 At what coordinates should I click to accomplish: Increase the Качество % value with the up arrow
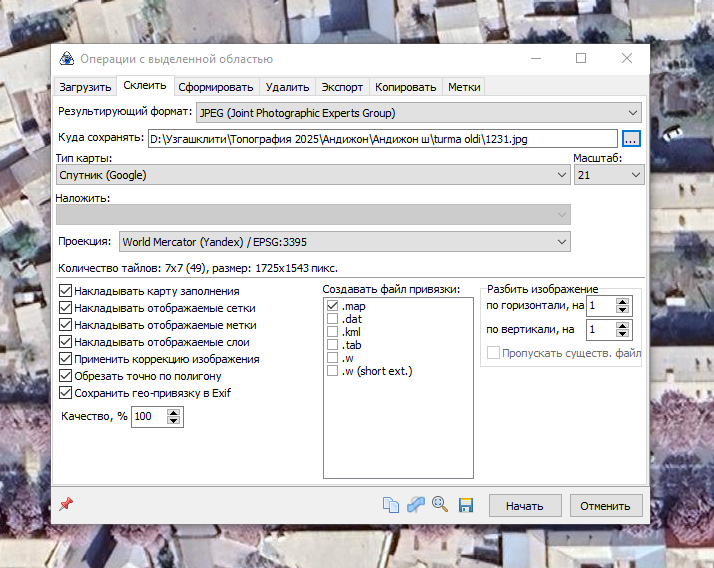click(173, 413)
